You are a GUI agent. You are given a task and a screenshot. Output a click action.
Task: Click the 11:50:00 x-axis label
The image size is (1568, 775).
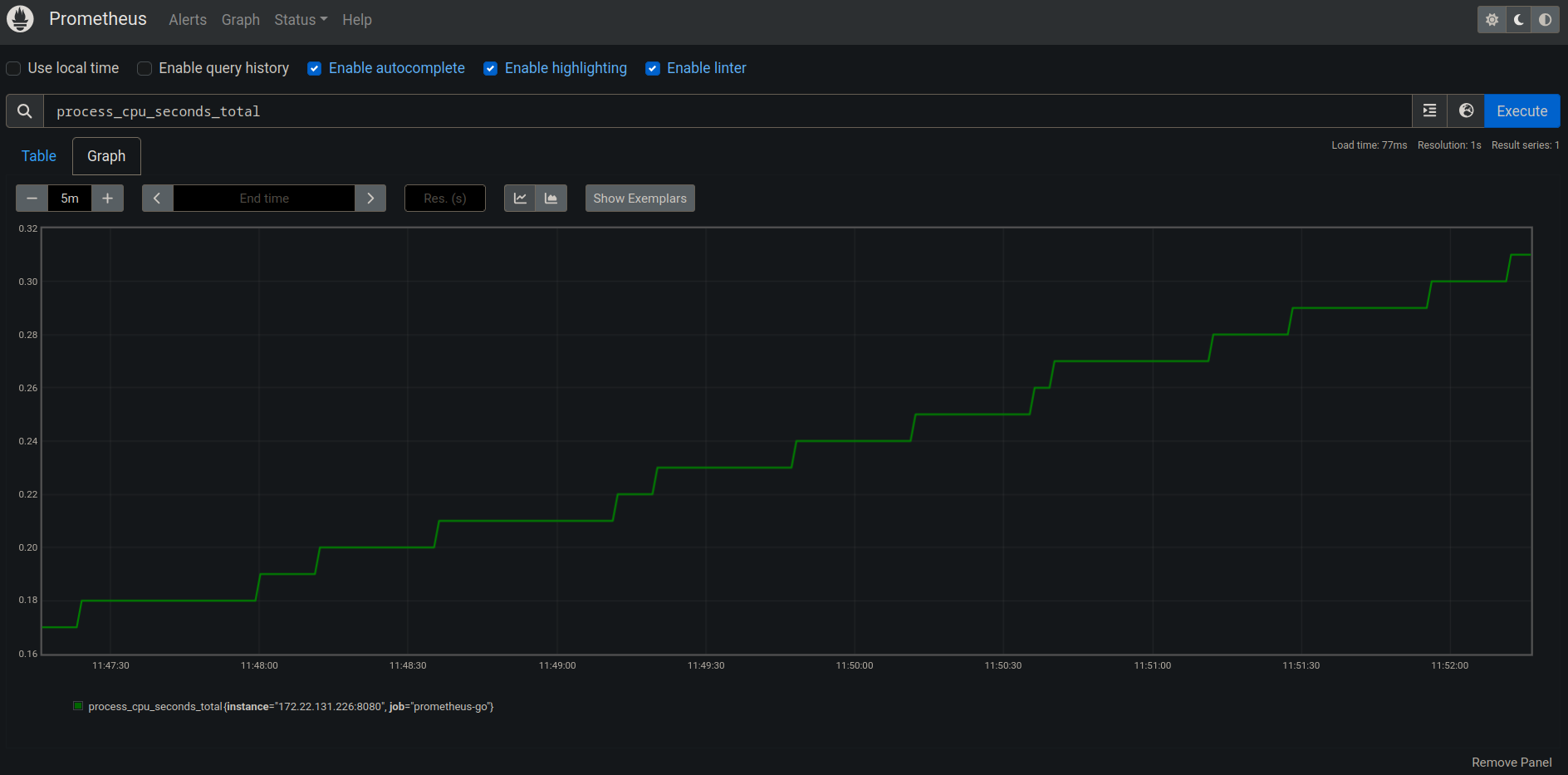click(855, 665)
